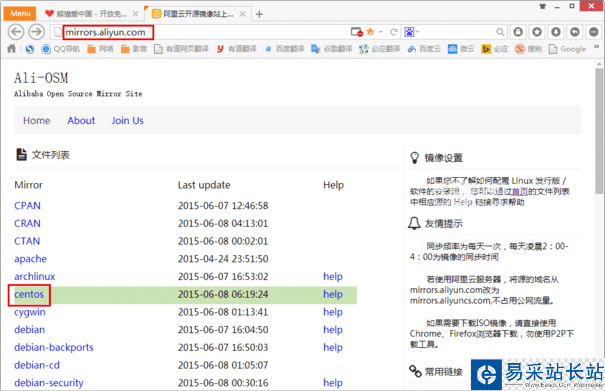This screenshot has width=605, height=391.
Task: Bookmark this page with the orange star
Action: pyautogui.click(x=370, y=32)
